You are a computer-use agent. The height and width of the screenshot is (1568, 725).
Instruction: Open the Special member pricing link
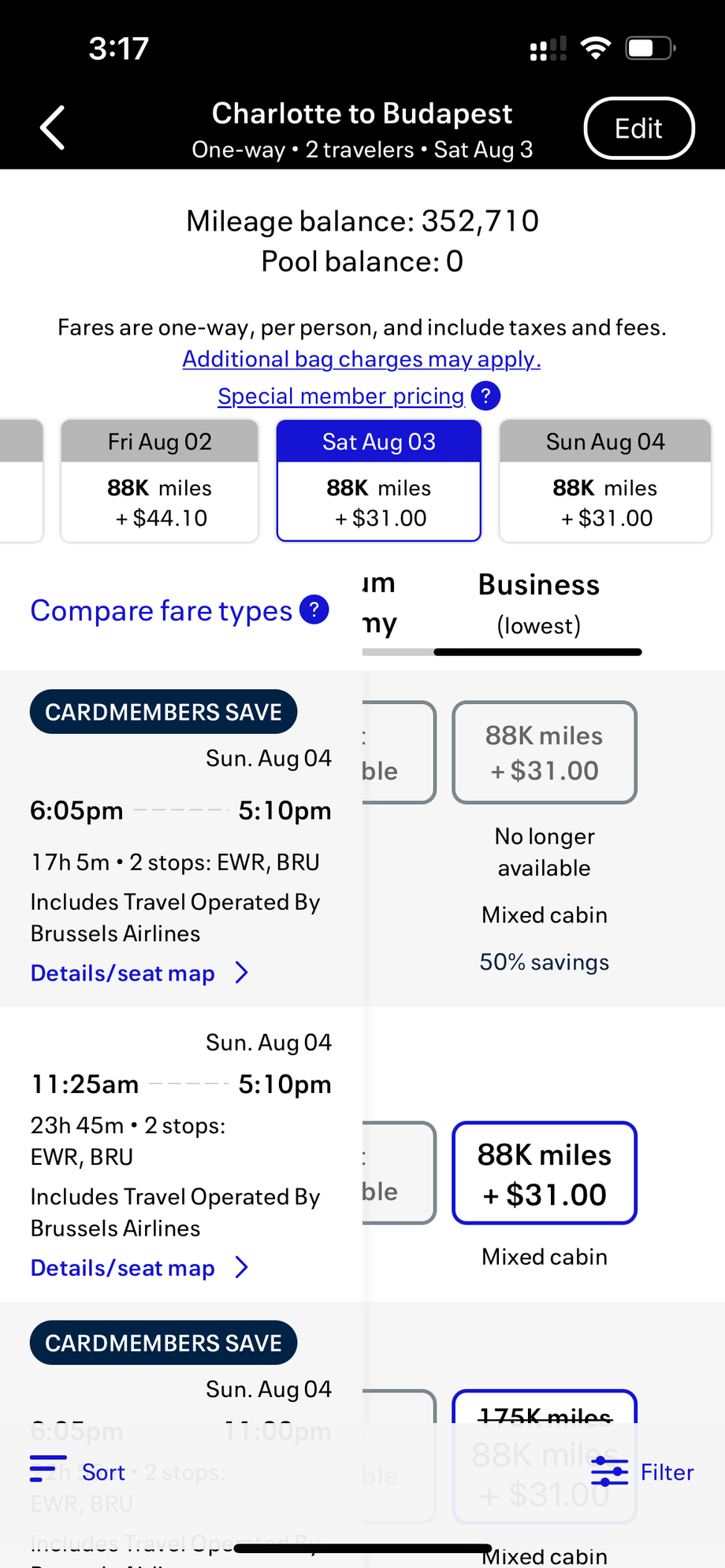pyautogui.click(x=340, y=396)
